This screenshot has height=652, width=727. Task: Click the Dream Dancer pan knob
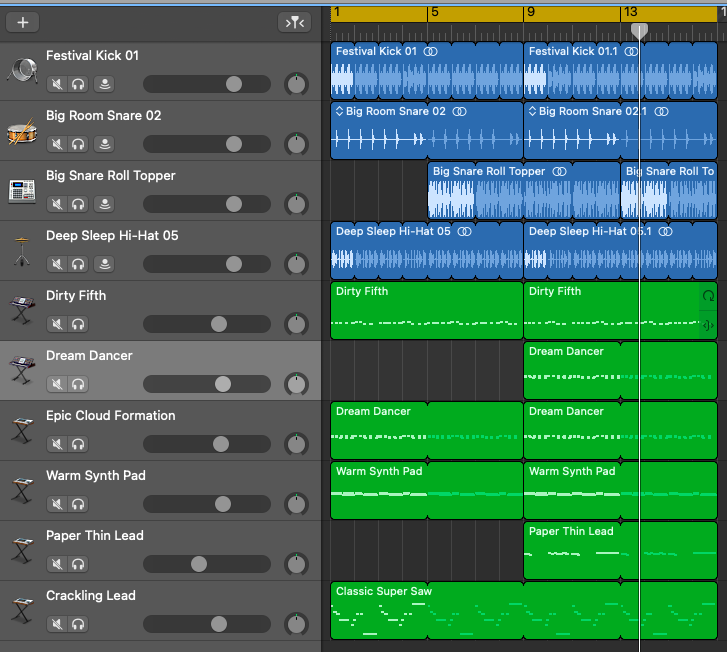pyautogui.click(x=296, y=384)
